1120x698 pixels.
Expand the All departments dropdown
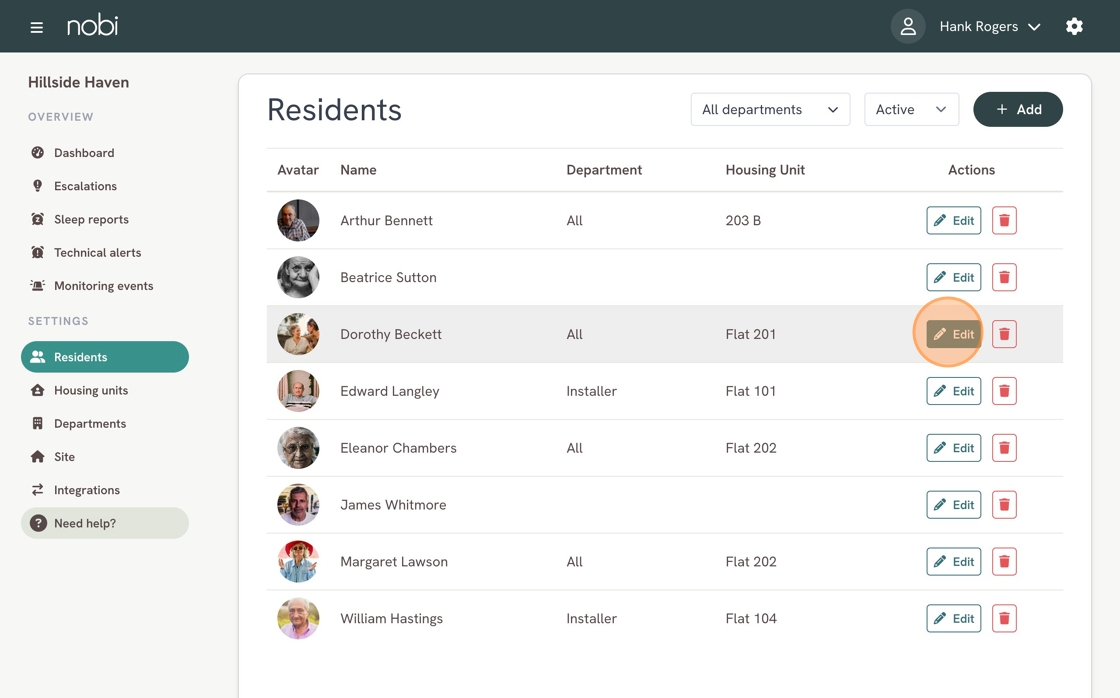pos(770,110)
